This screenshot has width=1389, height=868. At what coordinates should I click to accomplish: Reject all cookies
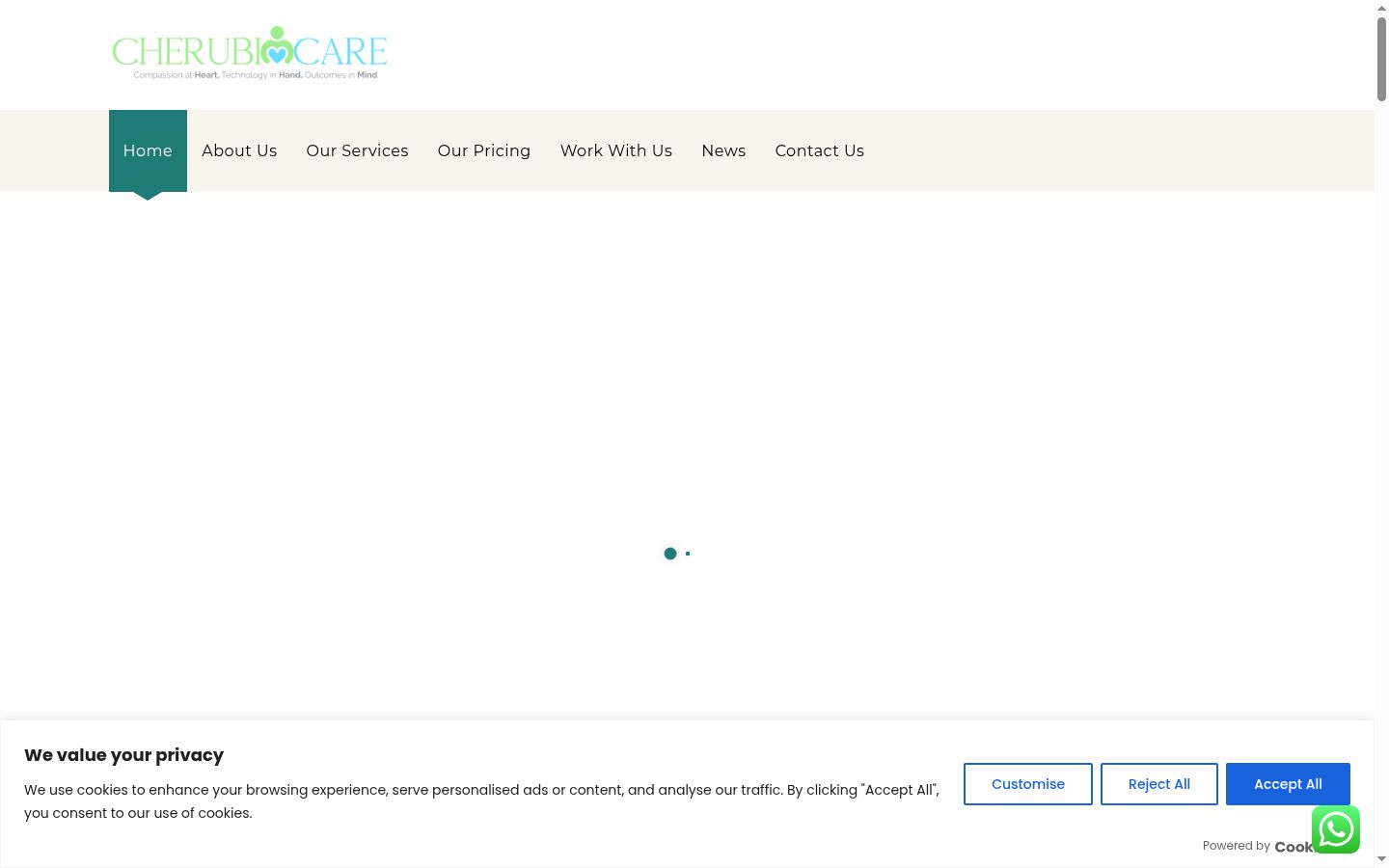pos(1159,784)
